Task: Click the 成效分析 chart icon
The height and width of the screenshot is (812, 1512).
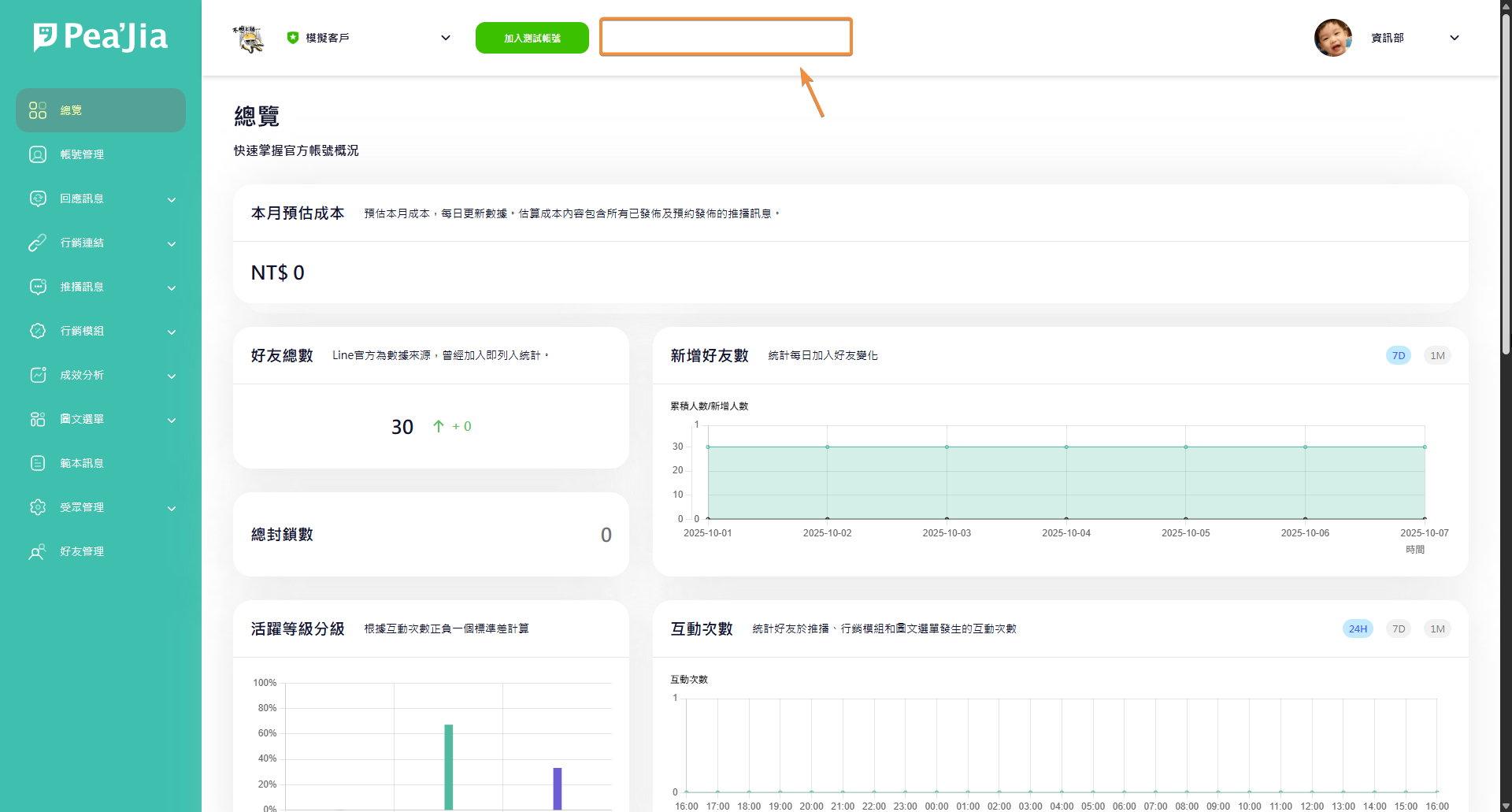Action: [38, 375]
